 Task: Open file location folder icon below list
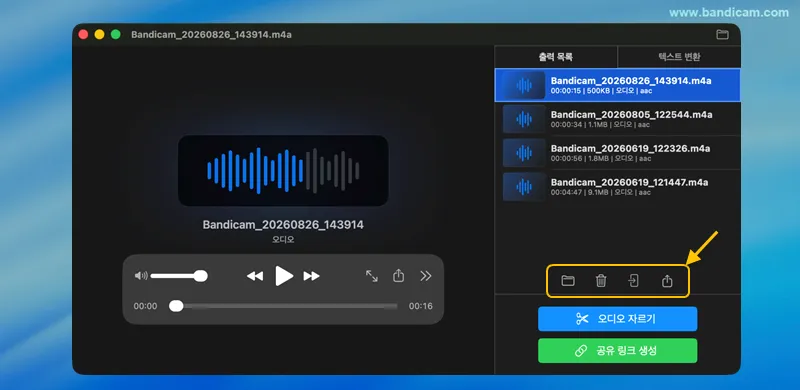tap(568, 281)
